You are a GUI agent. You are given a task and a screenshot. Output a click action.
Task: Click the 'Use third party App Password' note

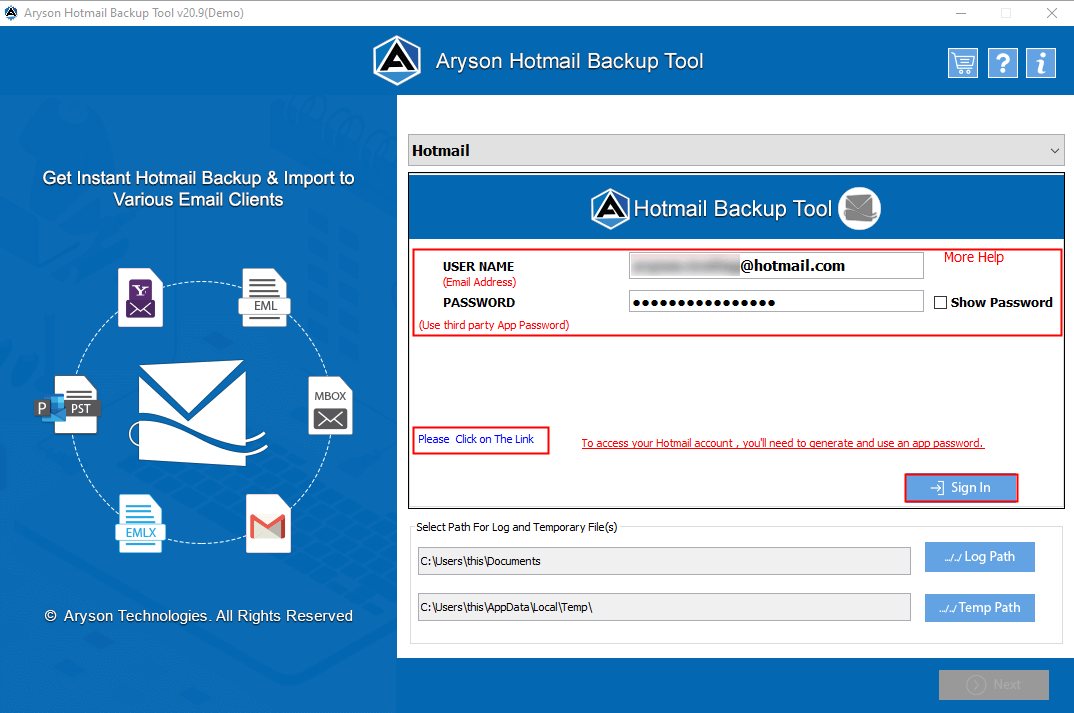pyautogui.click(x=494, y=325)
